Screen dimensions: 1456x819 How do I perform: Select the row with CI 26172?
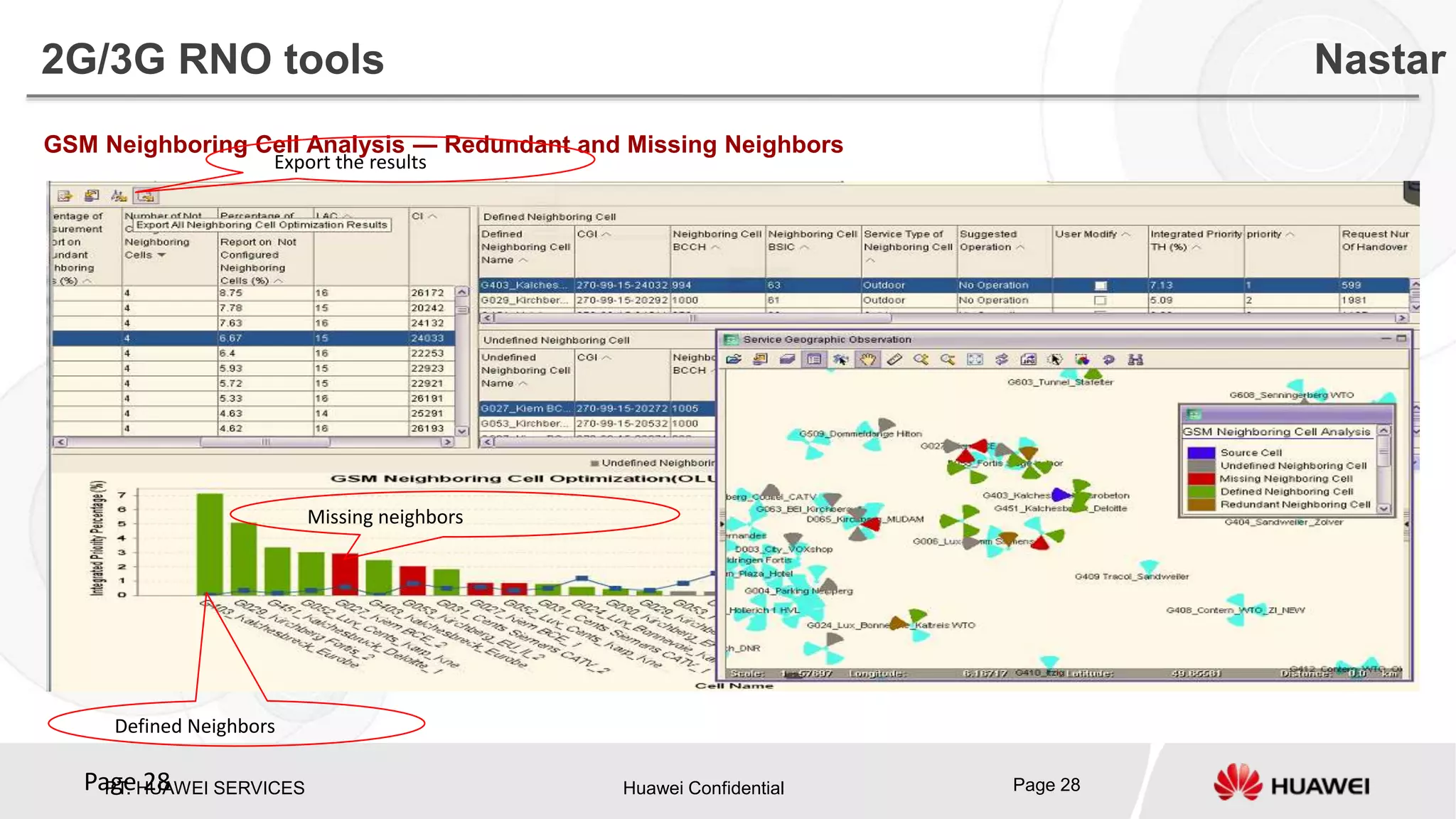click(x=254, y=293)
